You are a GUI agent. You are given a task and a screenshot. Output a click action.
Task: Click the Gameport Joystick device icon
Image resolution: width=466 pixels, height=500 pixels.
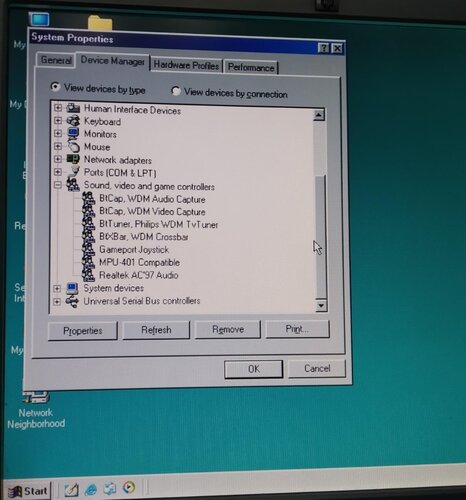88,249
